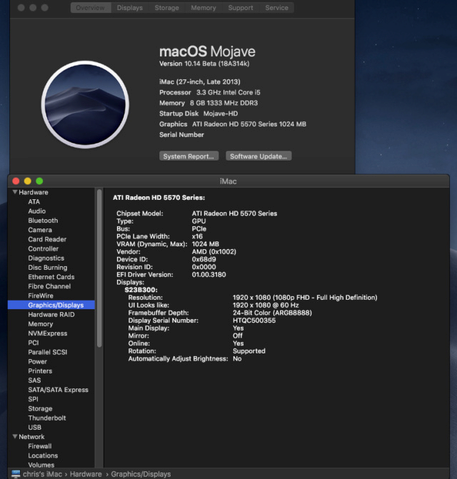Select the Overview tab

(90, 8)
